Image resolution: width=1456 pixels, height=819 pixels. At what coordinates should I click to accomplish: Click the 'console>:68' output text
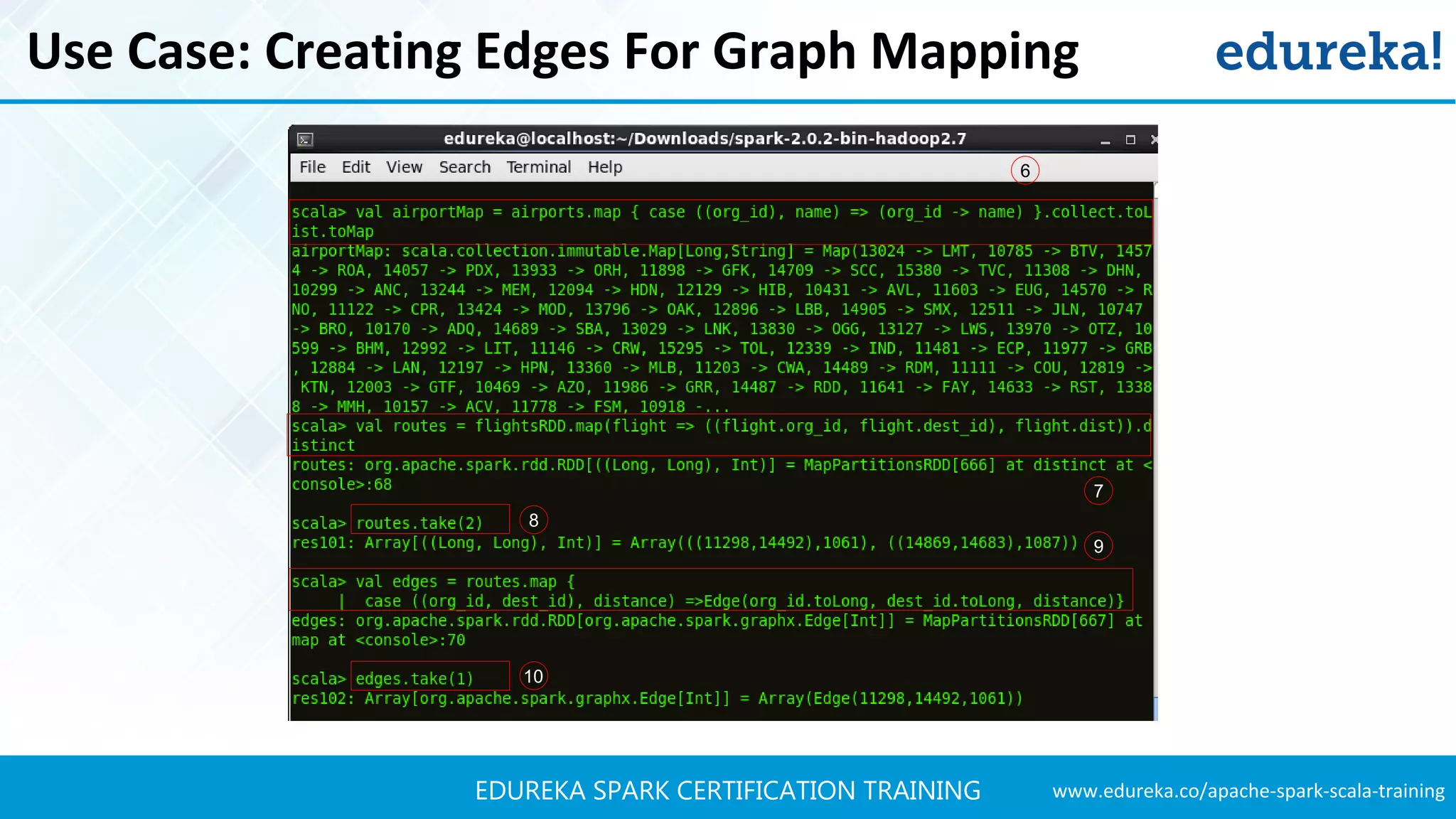pos(341,484)
